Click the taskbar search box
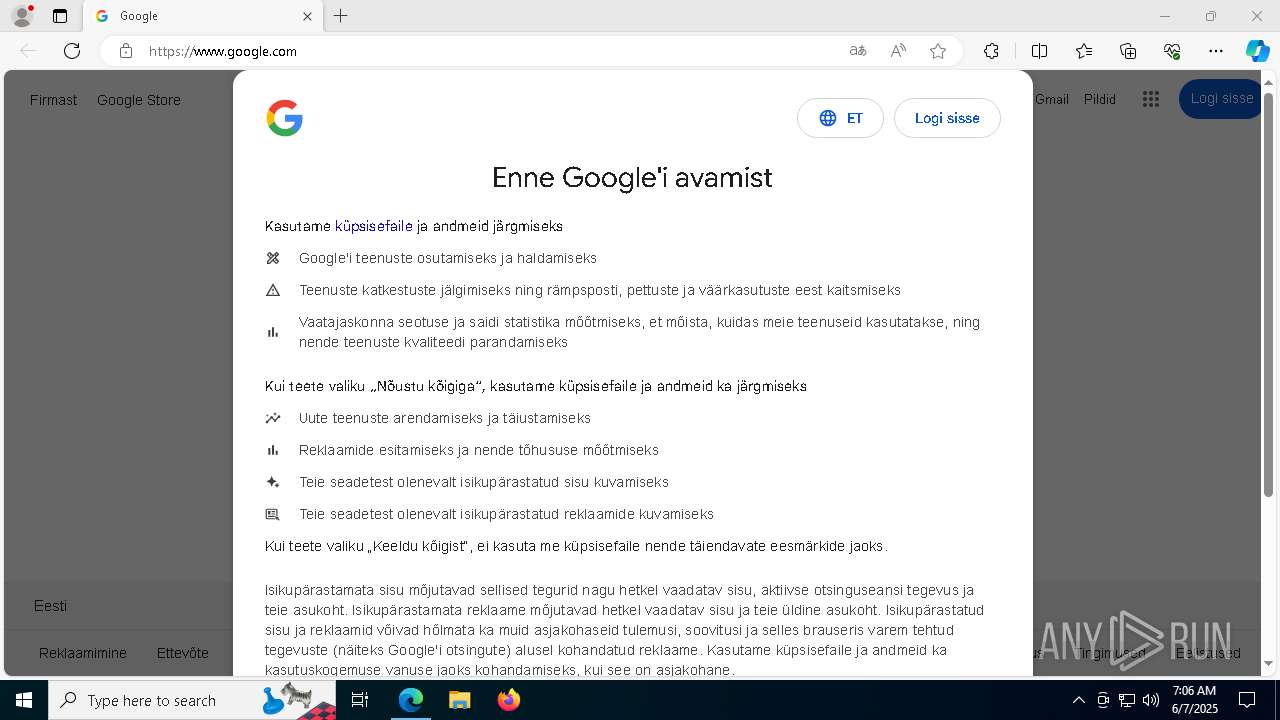Screen dimensions: 1280x720 point(192,700)
